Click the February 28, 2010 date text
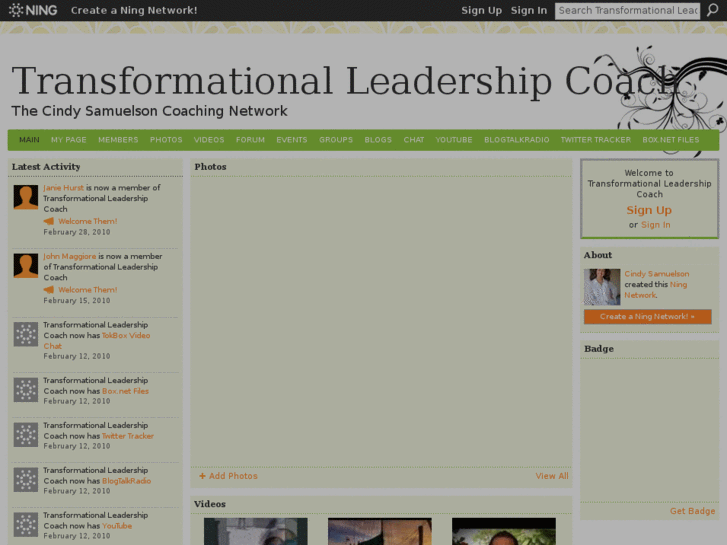 [x=77, y=232]
